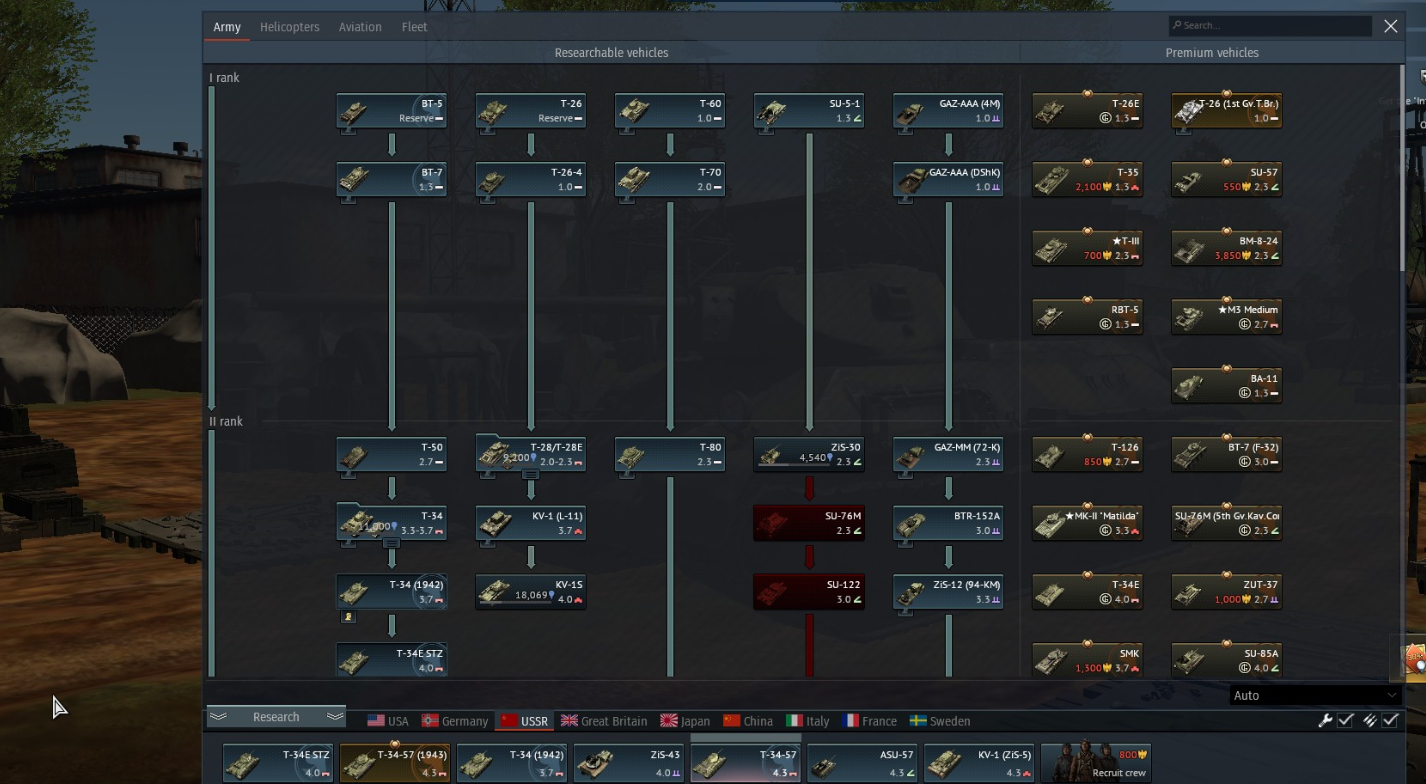This screenshot has height=784, width=1426.
Task: Select the KV-1 (L-11) heavy tank card
Action: click(530, 523)
